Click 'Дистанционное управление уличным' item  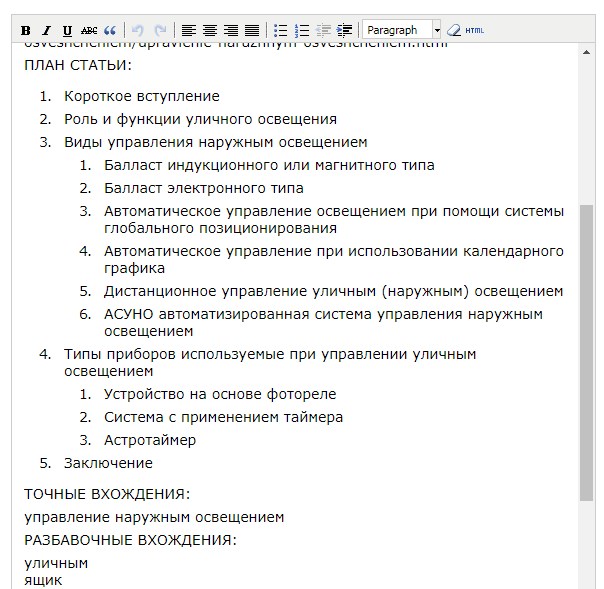pos(334,291)
